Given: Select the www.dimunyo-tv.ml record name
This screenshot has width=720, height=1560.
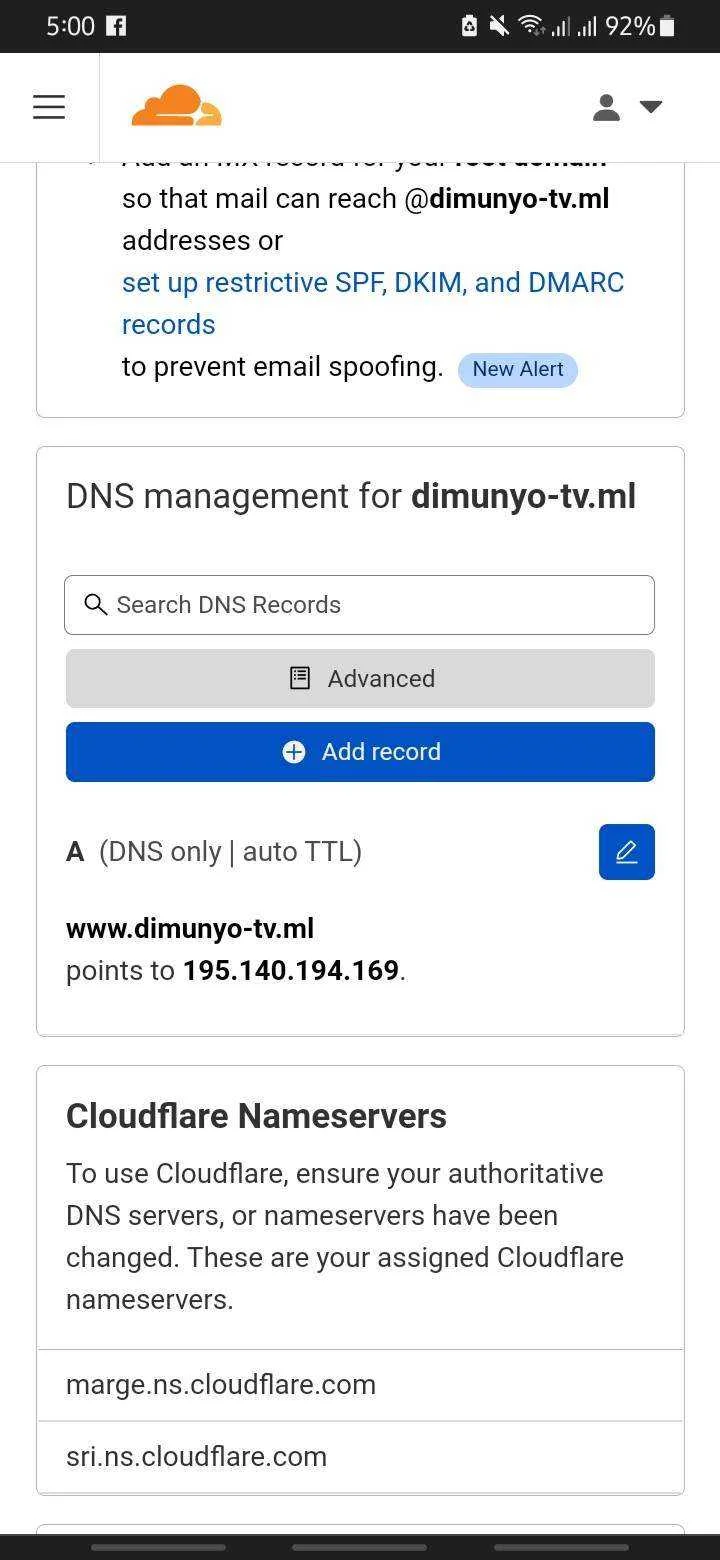Looking at the screenshot, I should pos(190,929).
